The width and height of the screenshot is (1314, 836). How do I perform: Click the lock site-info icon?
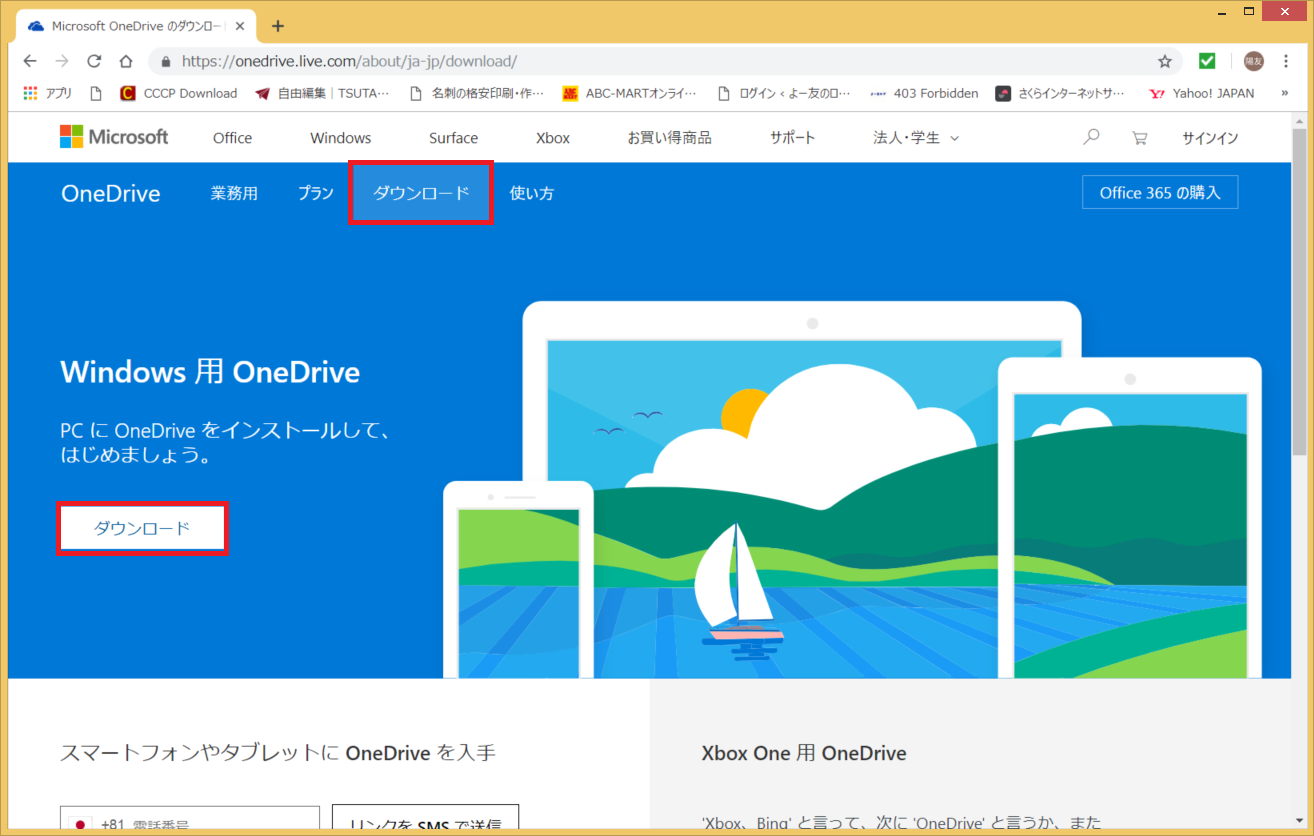[x=165, y=61]
